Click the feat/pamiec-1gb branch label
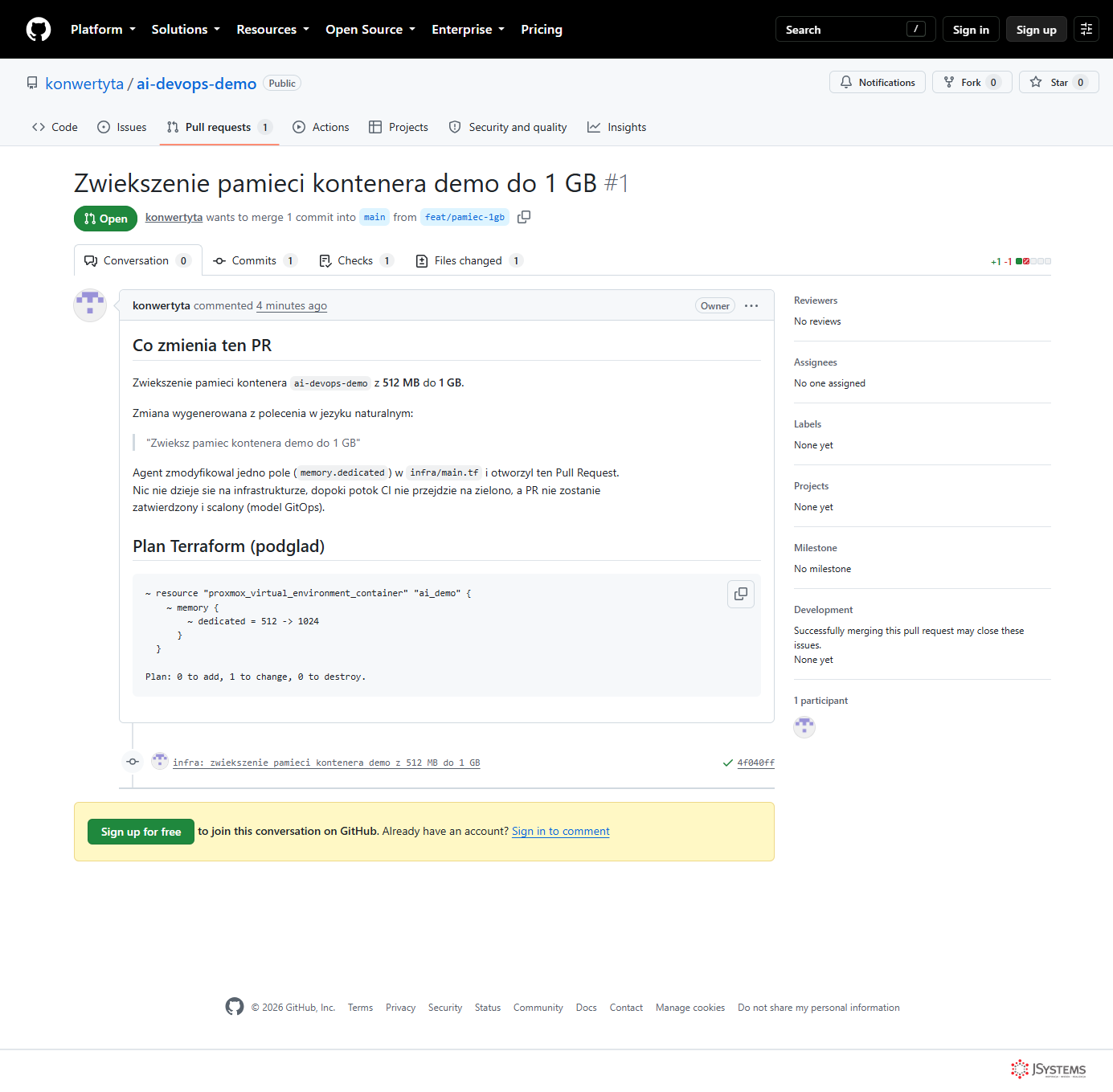Image resolution: width=1113 pixels, height=1092 pixels. click(x=464, y=217)
